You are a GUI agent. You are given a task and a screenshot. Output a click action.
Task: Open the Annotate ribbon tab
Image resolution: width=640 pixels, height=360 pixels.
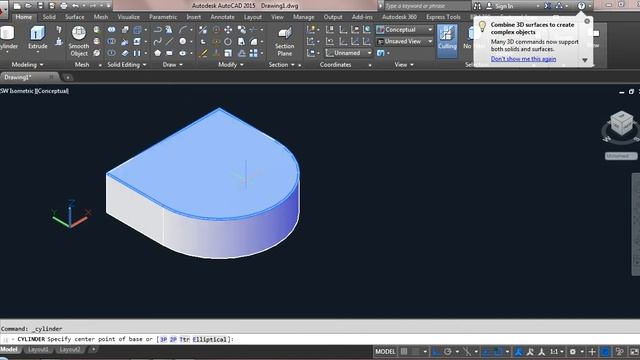222,17
